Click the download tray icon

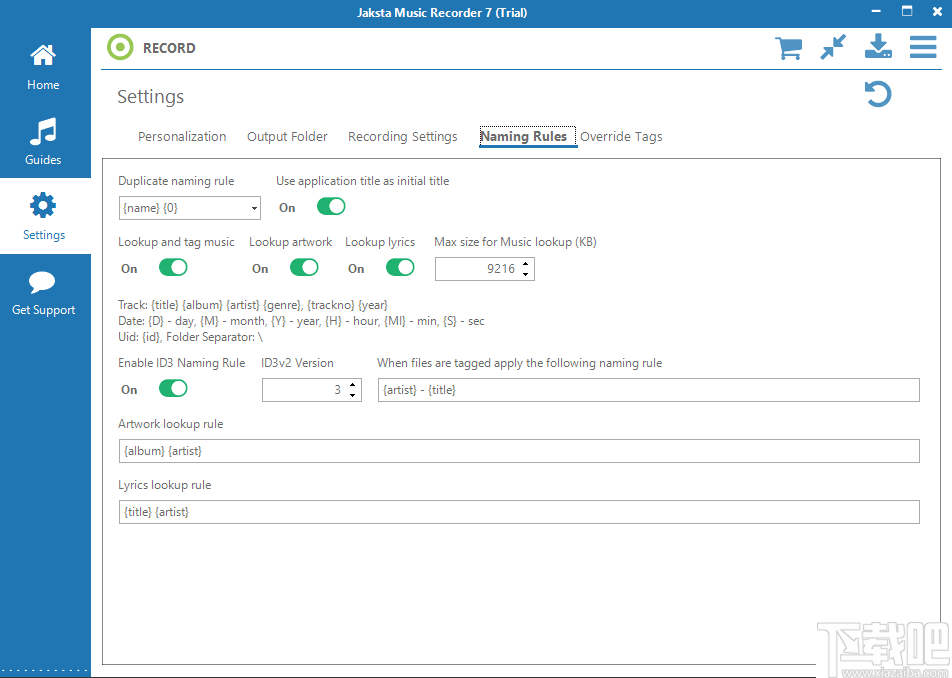click(x=878, y=47)
